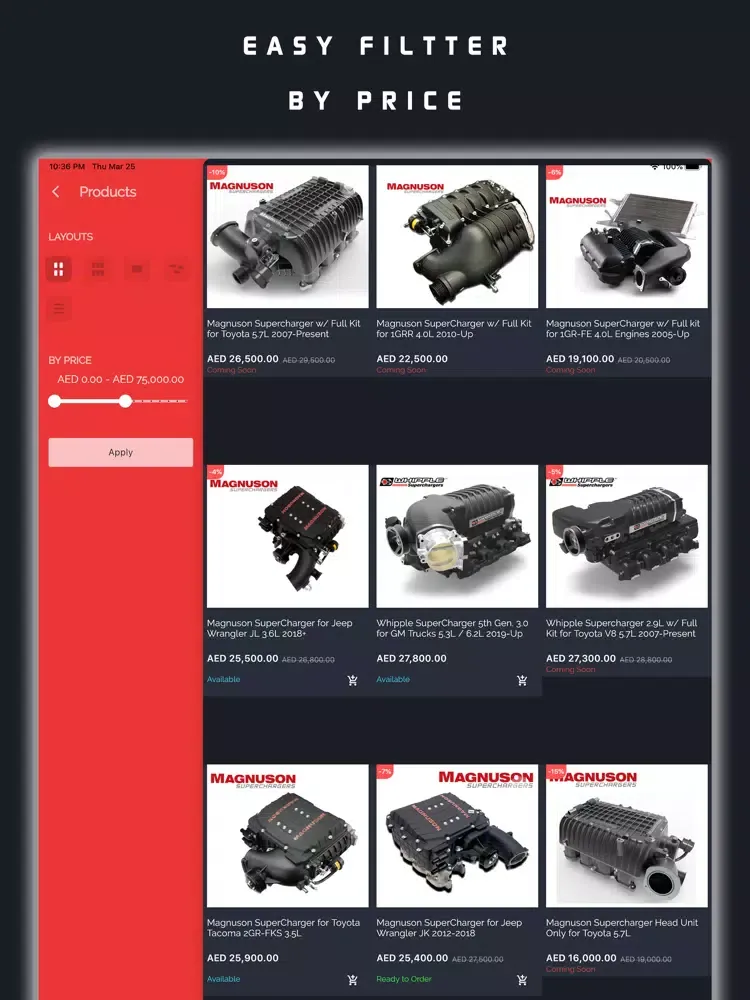Viewport: 750px width, 1000px height.
Task: Click title 'Magnuson Supercharger Head Unit Only'
Action: point(622,928)
